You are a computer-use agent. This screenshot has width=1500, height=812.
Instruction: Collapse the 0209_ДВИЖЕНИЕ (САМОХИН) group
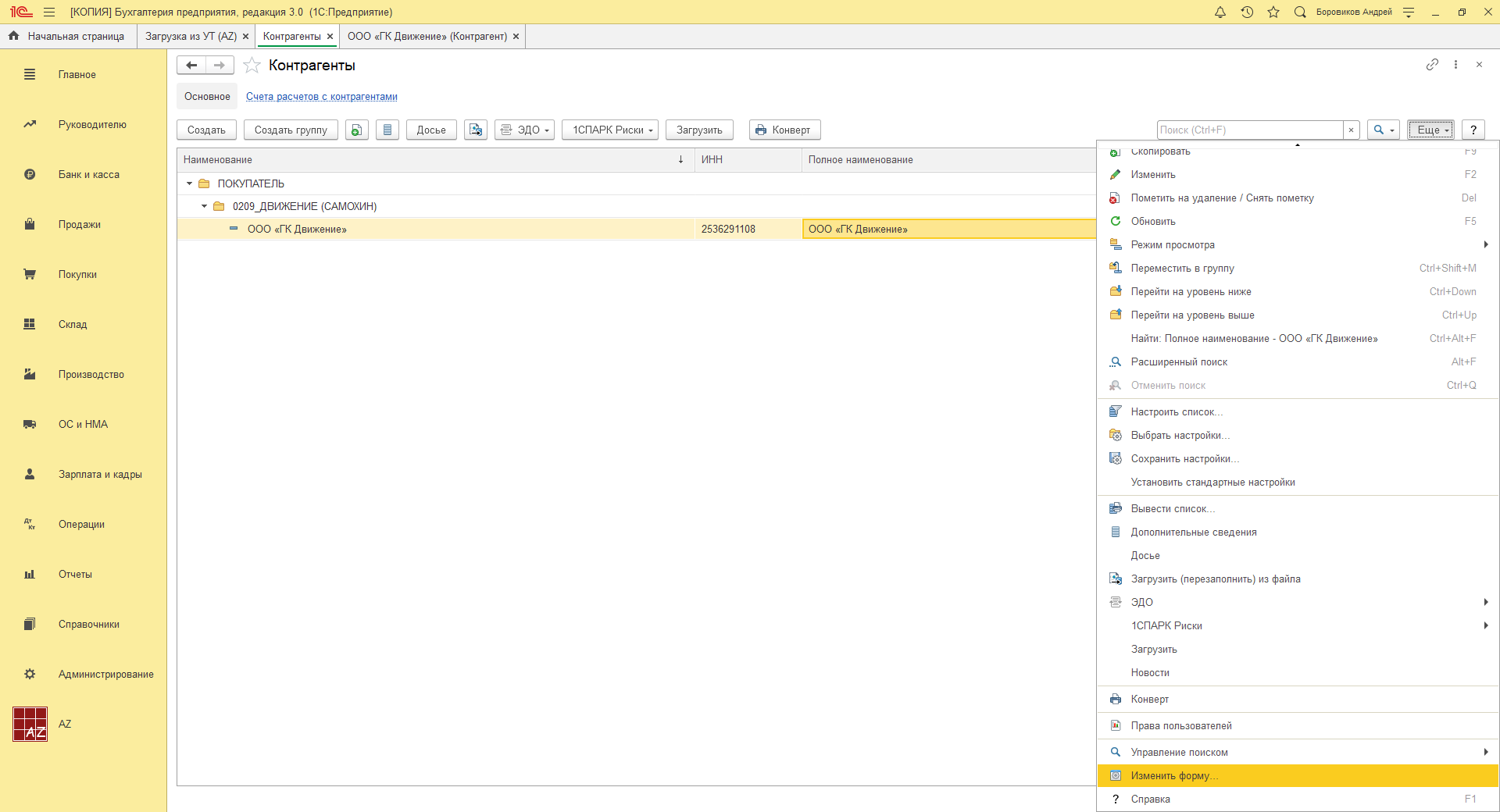205,207
